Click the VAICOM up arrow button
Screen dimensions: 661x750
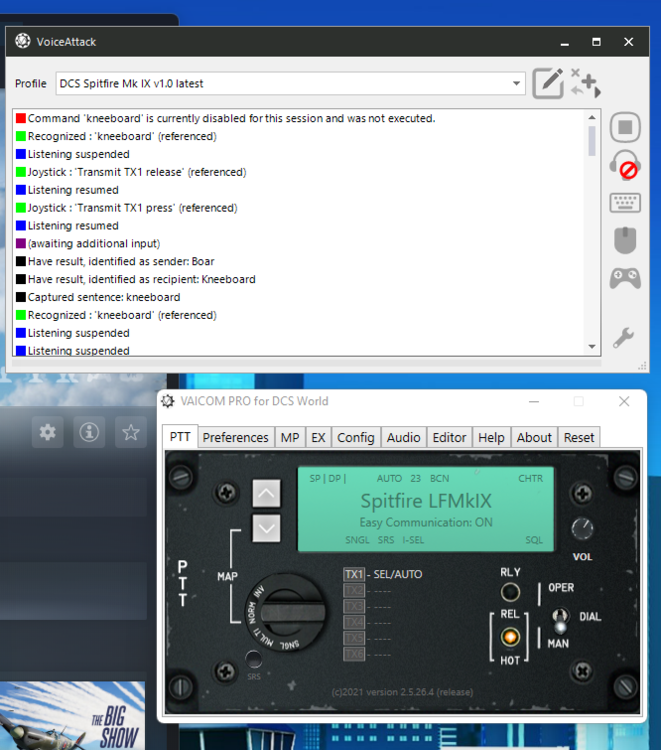tap(266, 493)
